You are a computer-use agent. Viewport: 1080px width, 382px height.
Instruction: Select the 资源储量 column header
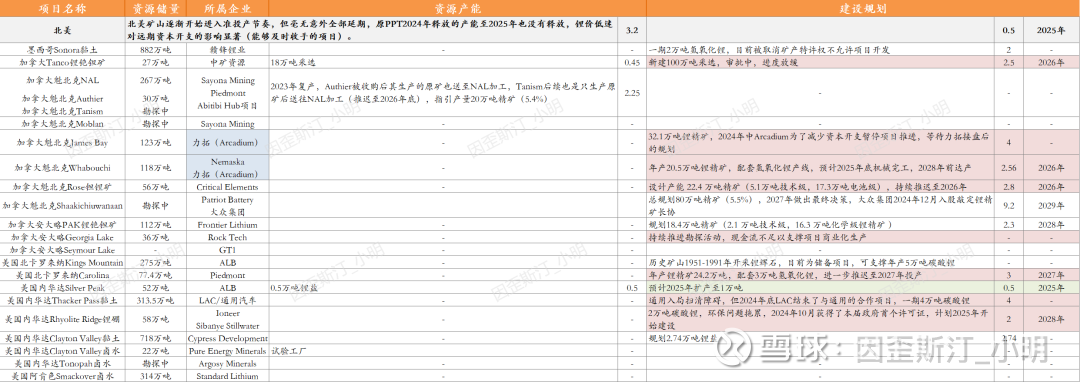156,9
